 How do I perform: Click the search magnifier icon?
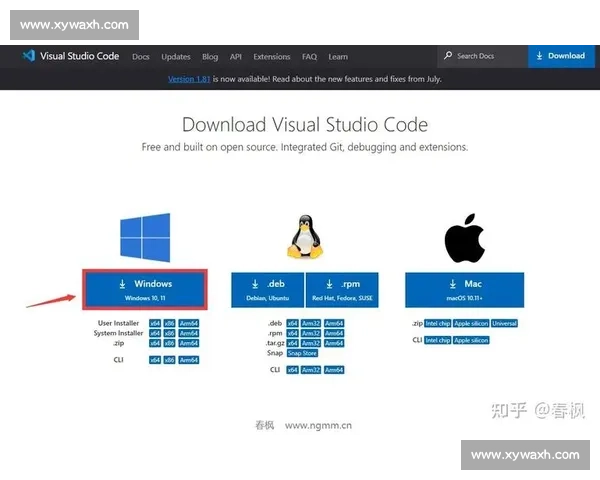coord(448,56)
